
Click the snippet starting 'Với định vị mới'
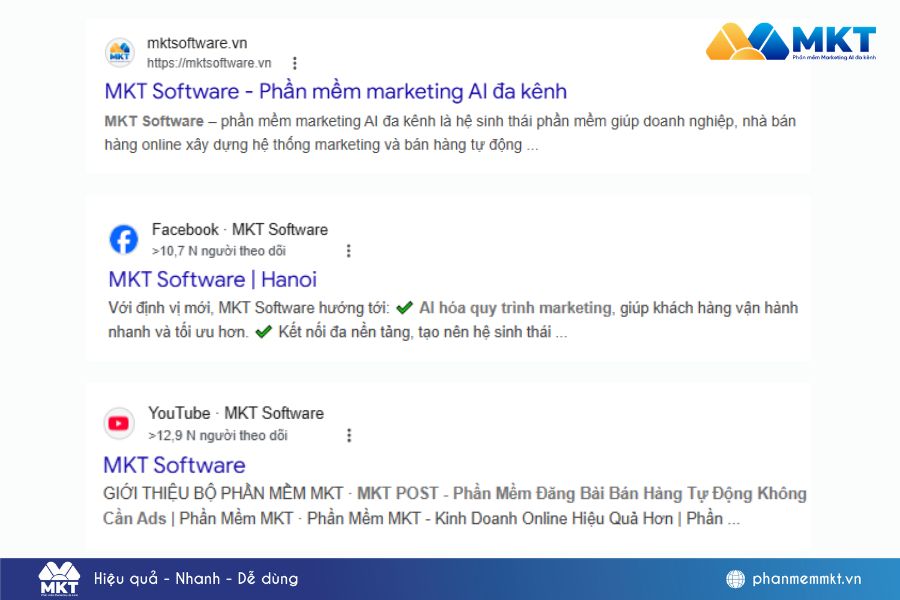click(x=453, y=320)
